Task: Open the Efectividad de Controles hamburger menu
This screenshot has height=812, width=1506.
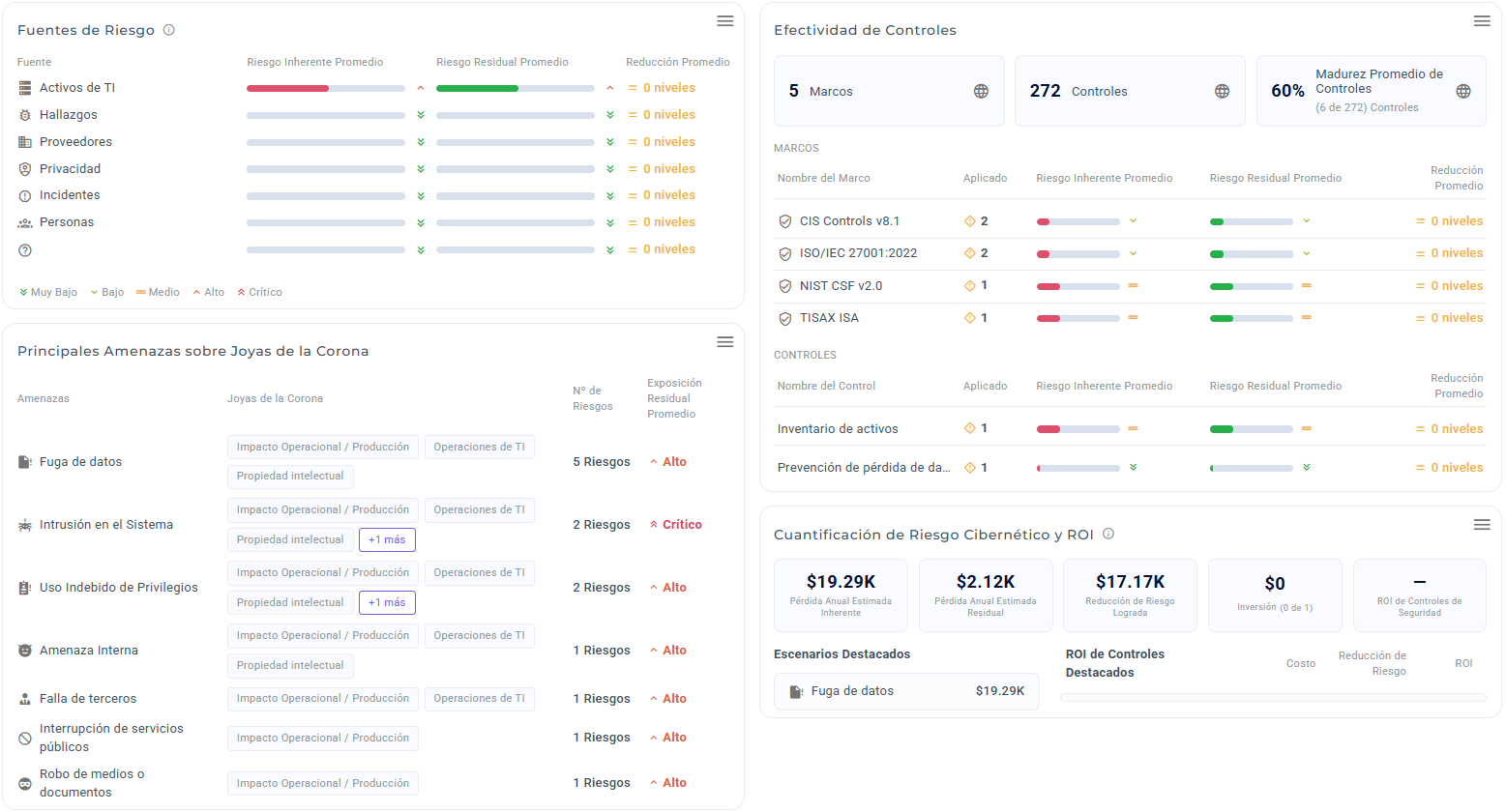Action: [1482, 21]
